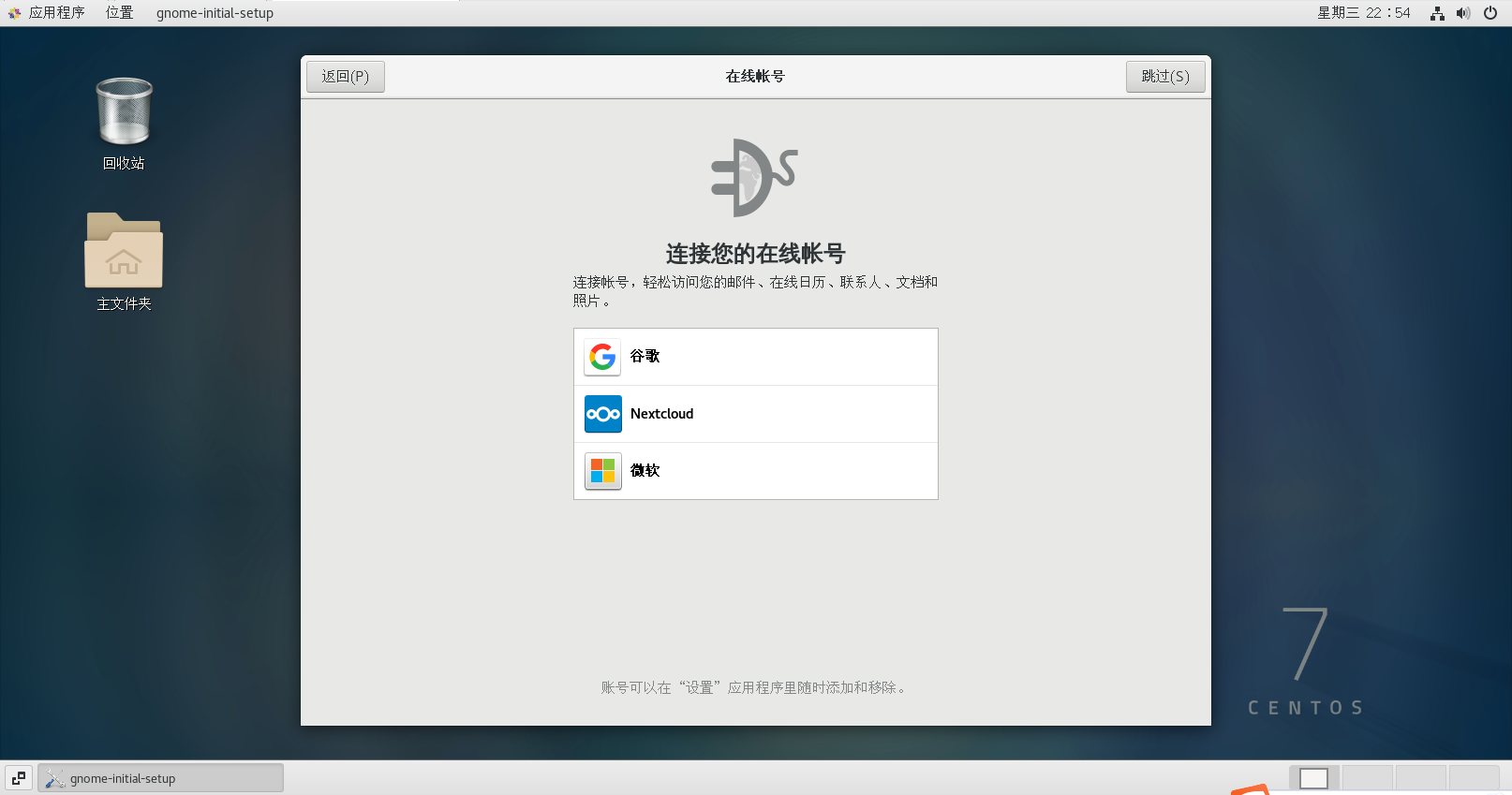Click the clock 星期三 22:54

(1363, 13)
